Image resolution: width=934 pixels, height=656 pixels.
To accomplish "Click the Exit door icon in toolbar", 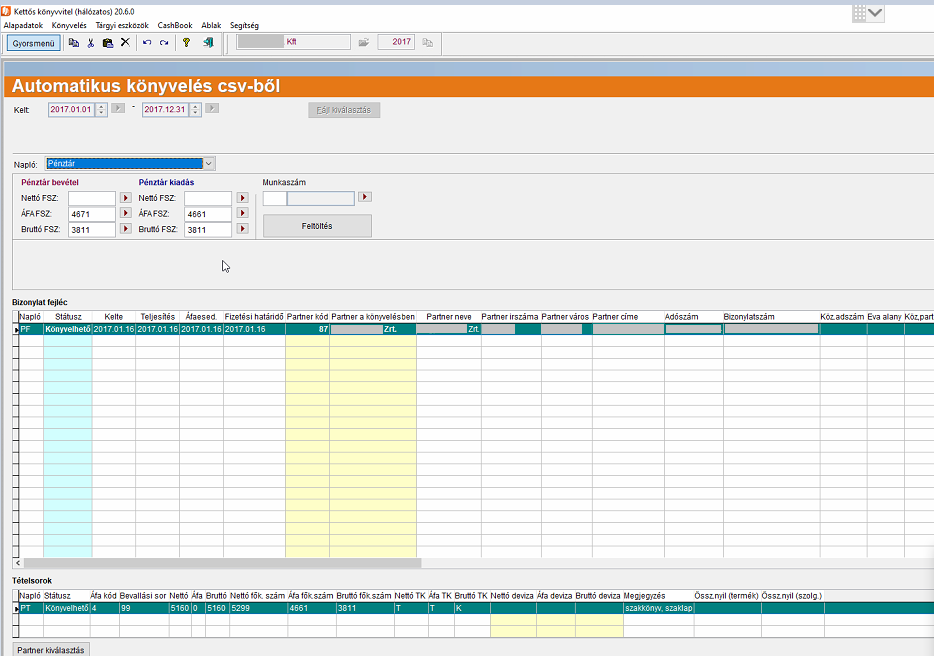I will point(207,43).
